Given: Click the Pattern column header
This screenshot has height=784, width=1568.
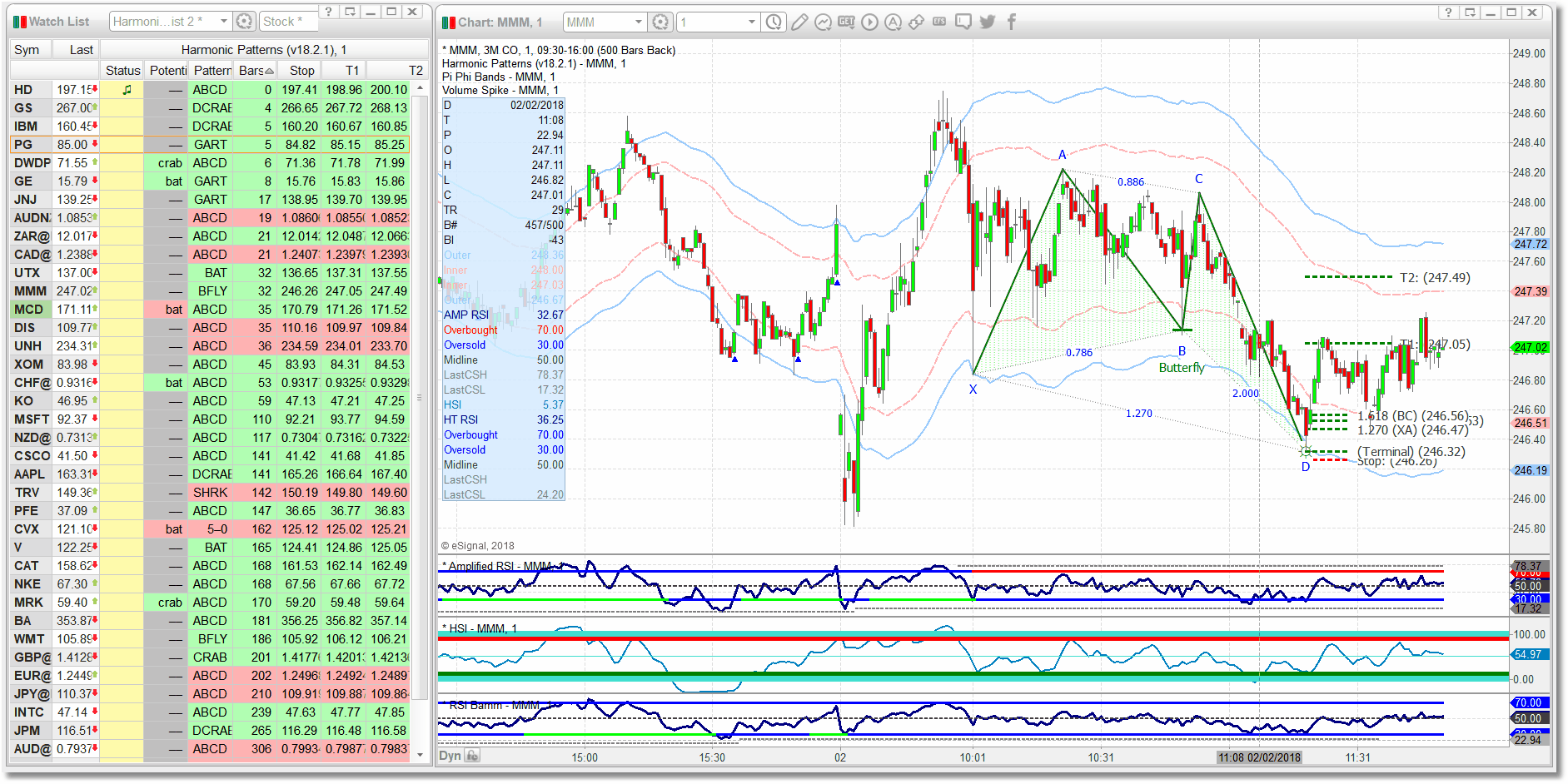Looking at the screenshot, I should click(x=212, y=71).
